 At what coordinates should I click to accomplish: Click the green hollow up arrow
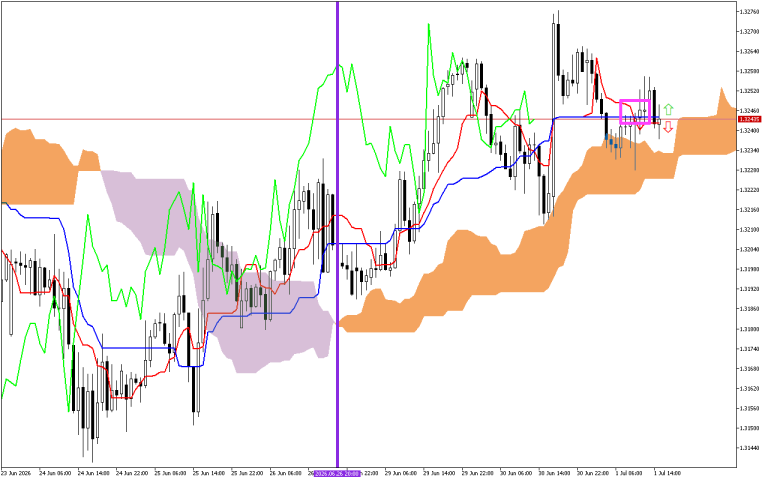669,110
